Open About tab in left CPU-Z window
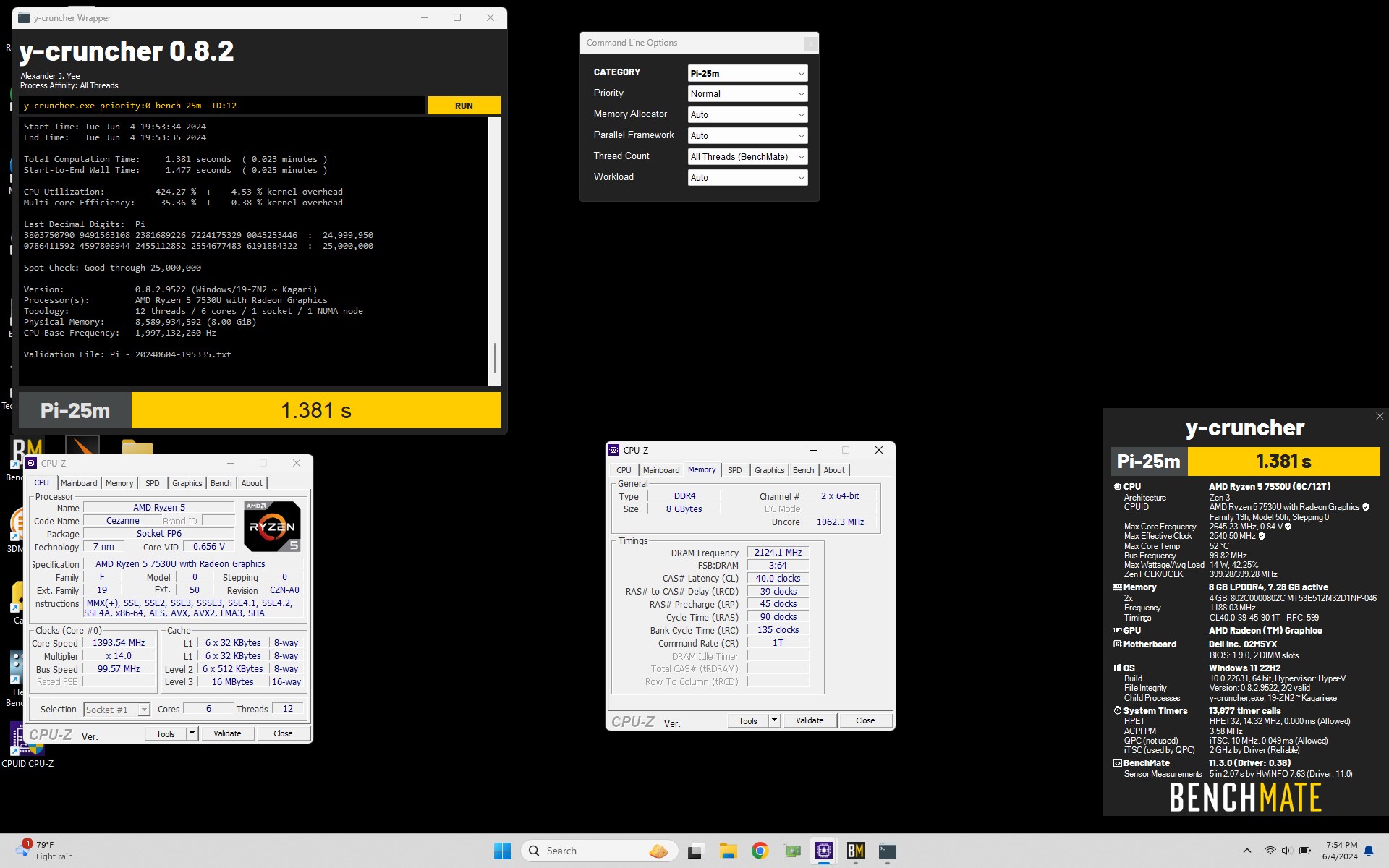 [252, 483]
